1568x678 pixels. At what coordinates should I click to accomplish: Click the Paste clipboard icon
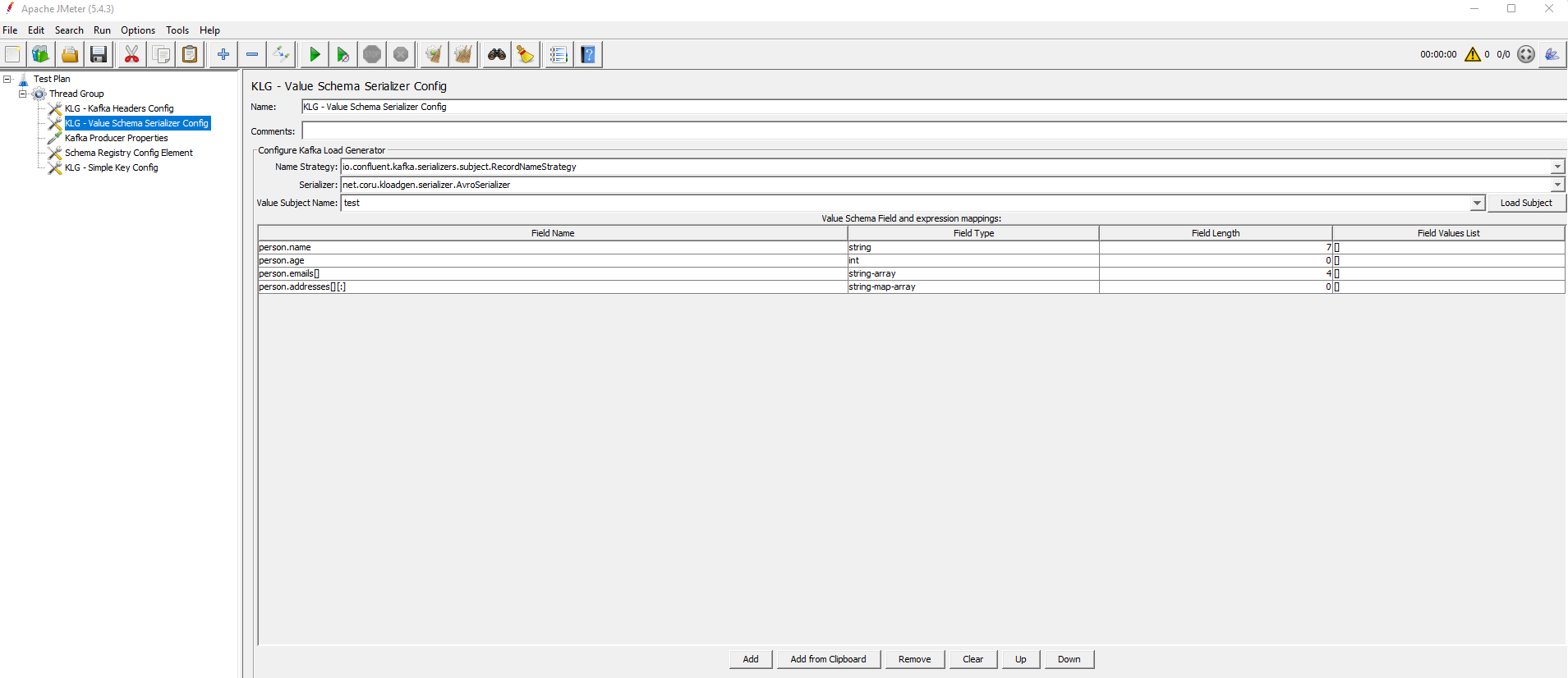(190, 55)
